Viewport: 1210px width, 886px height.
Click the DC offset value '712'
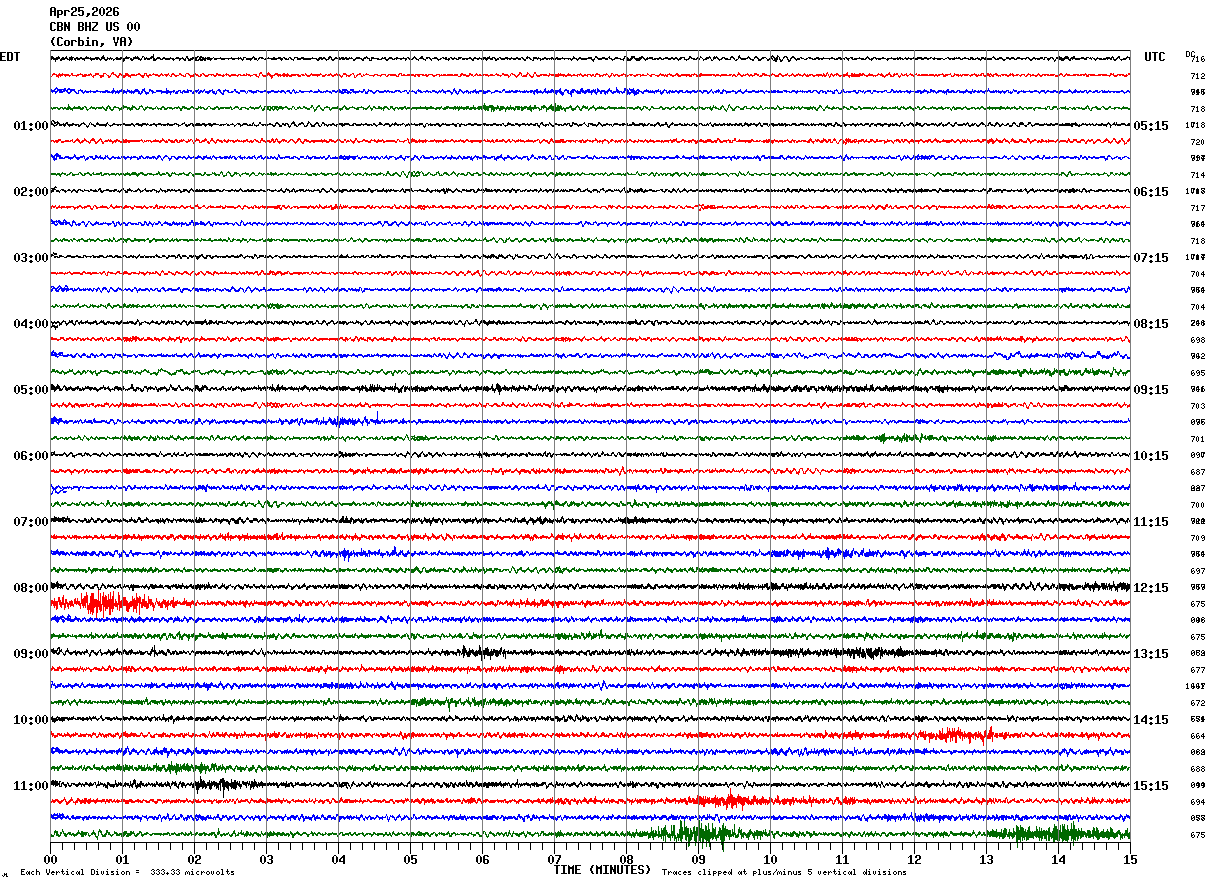[1197, 76]
